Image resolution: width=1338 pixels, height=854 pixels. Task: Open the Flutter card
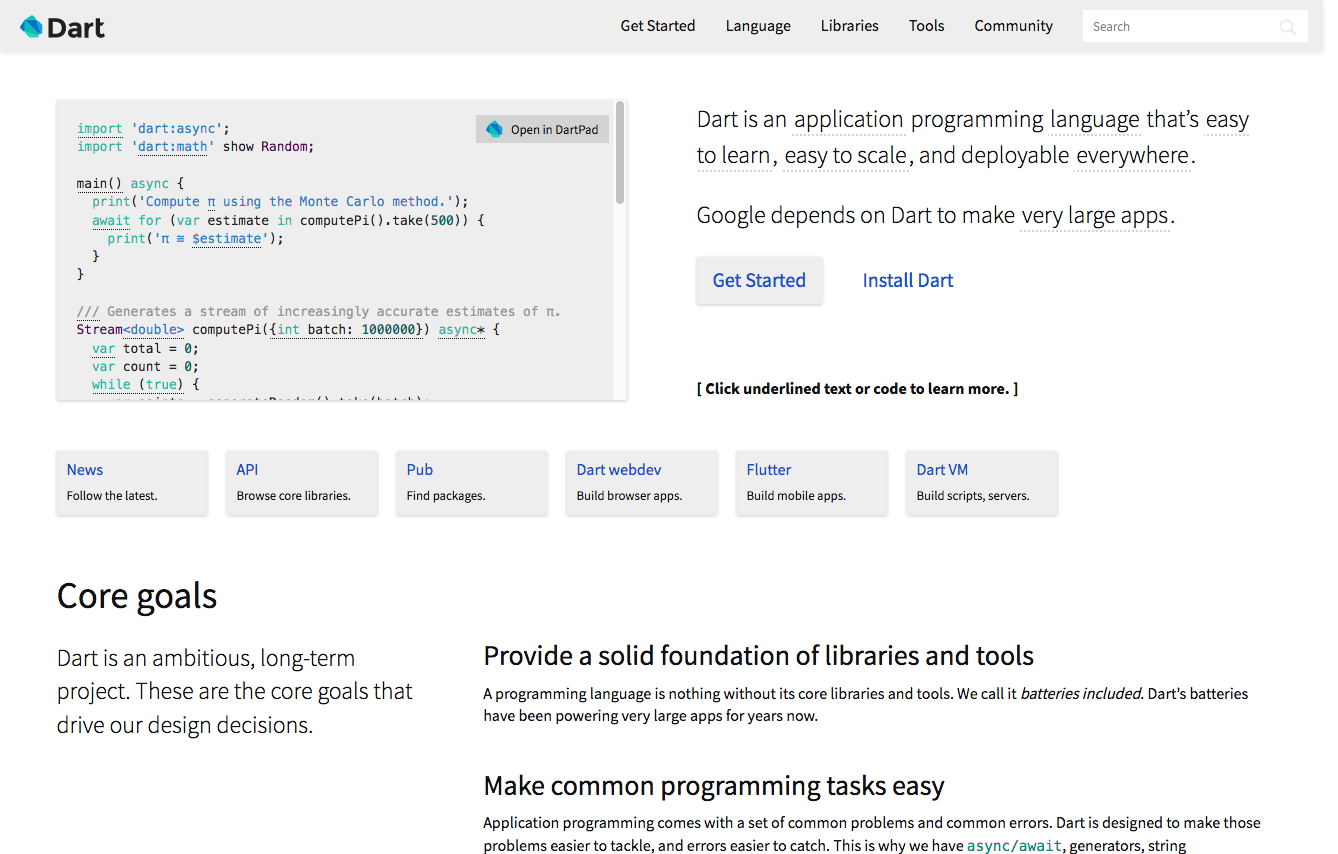pyautogui.click(x=812, y=483)
